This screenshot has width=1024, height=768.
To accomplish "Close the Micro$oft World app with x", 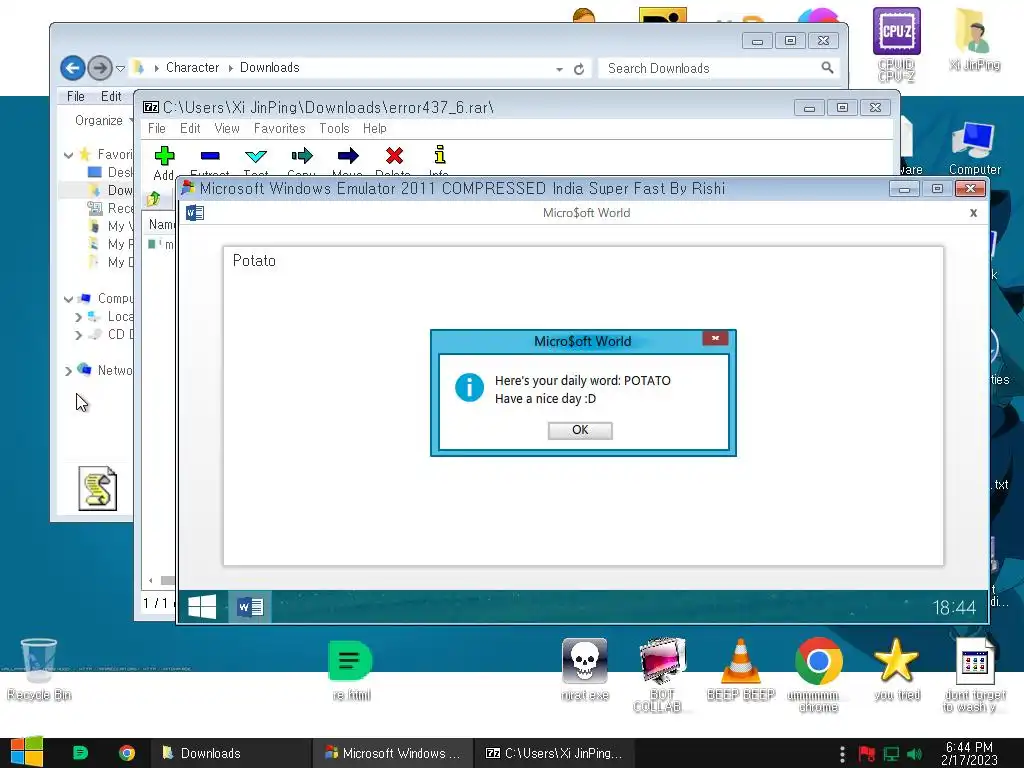I will point(973,213).
